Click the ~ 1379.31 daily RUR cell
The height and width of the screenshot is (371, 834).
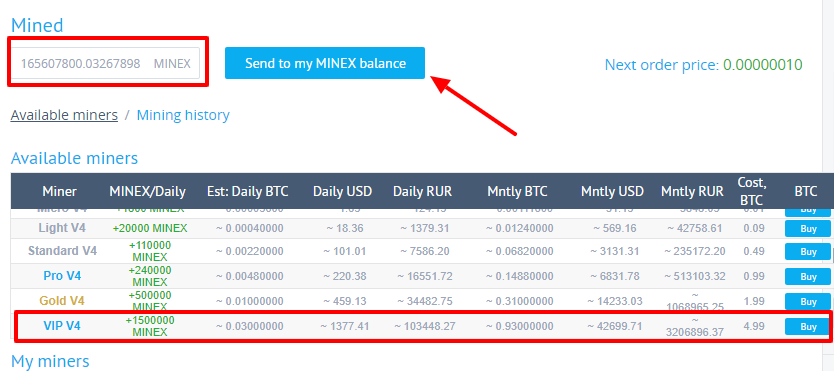pyautogui.click(x=424, y=229)
